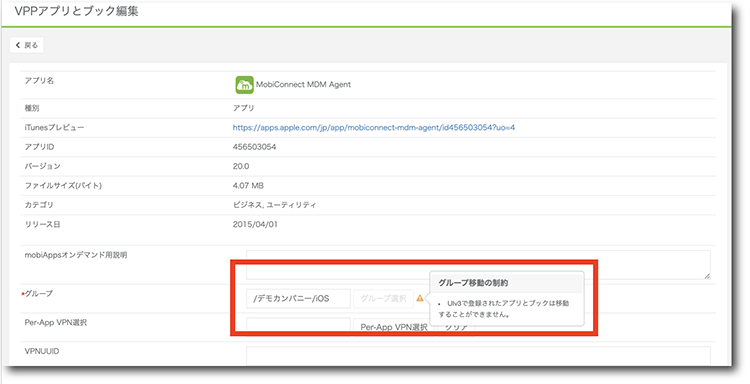The image size is (750, 384).
Task: Click the VPNUUID row label
Action: [42, 351]
